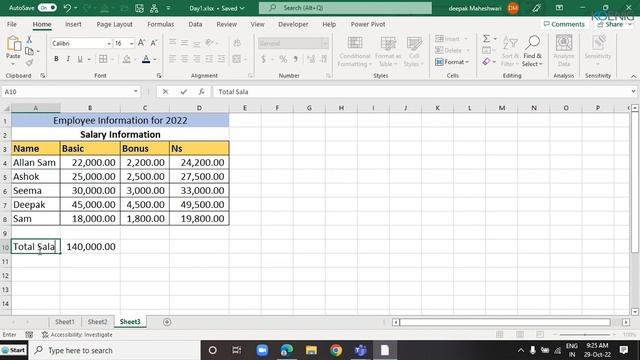640x360 pixels.
Task: Open the Underline style dropdown arrow
Action: click(89, 60)
